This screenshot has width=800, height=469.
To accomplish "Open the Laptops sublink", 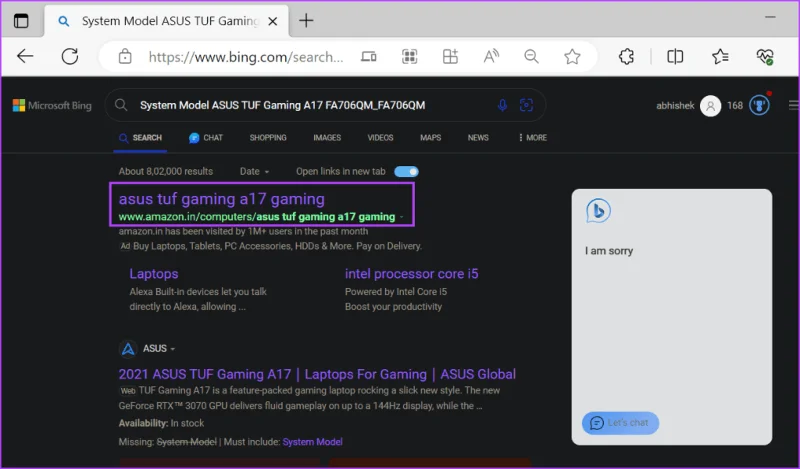I will 154,274.
